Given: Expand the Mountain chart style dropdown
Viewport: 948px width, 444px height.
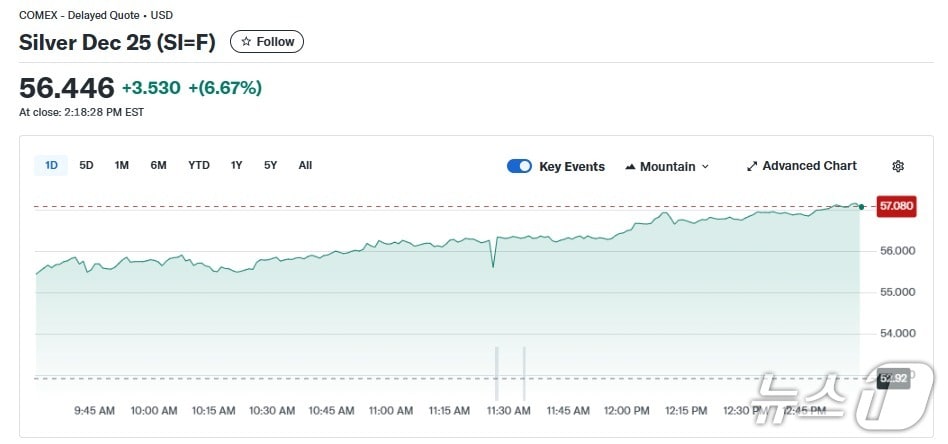Looking at the screenshot, I should 704,167.
